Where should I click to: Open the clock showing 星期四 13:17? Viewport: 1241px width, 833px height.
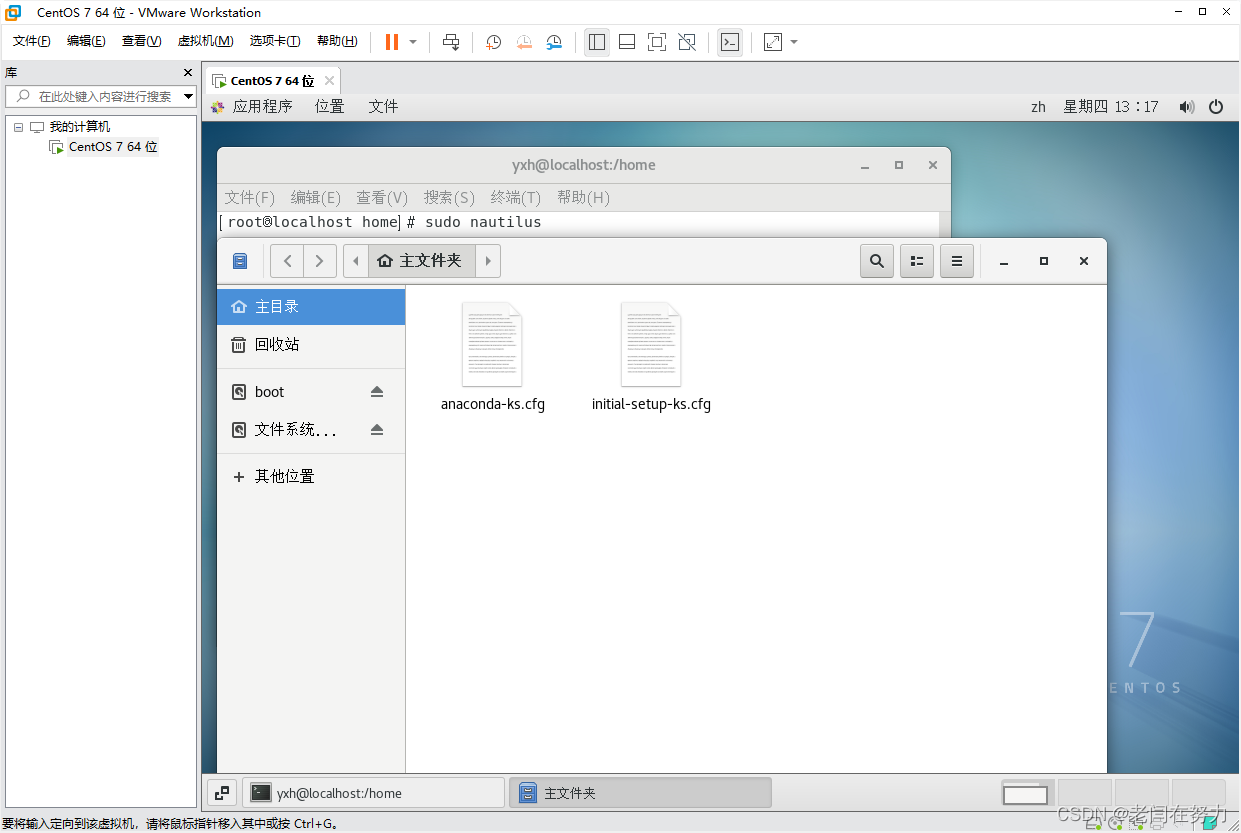(x=1110, y=107)
